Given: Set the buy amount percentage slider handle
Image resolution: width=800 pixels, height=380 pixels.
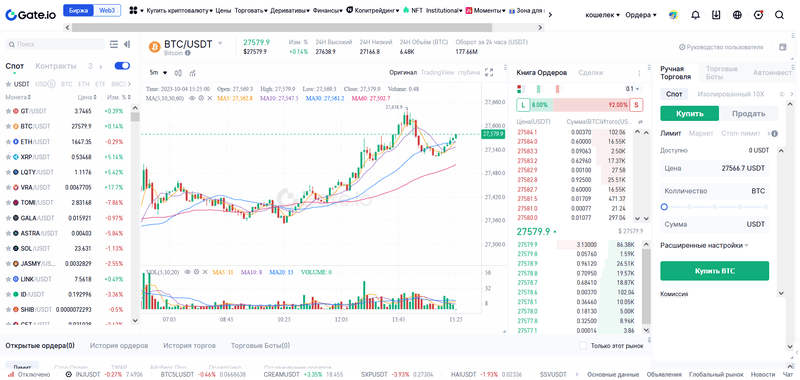Looking at the screenshot, I should (x=664, y=207).
